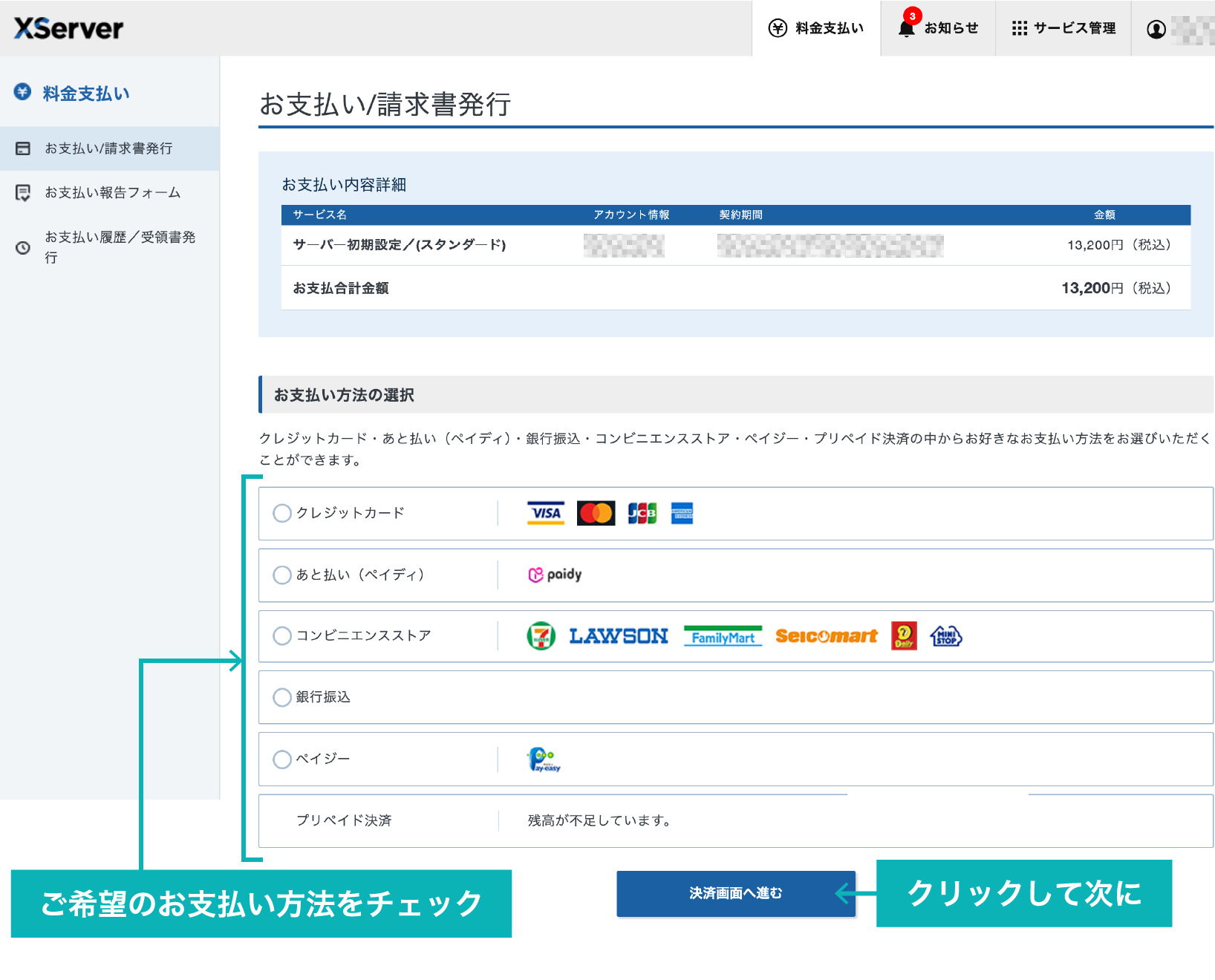The image size is (1215, 980).
Task: Click the XServer logo
Action: [68, 28]
